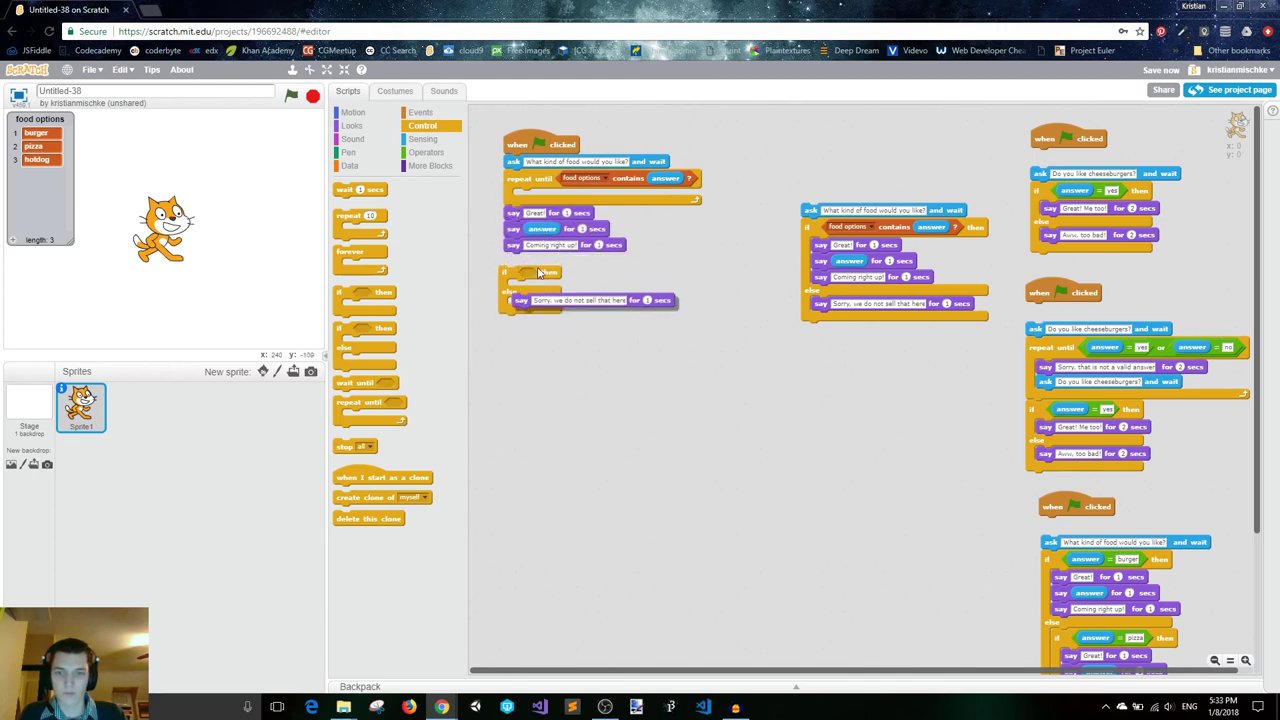This screenshot has height=720, width=1280.
Task: Select the Duplicate stamp tool
Action: [x=292, y=70]
